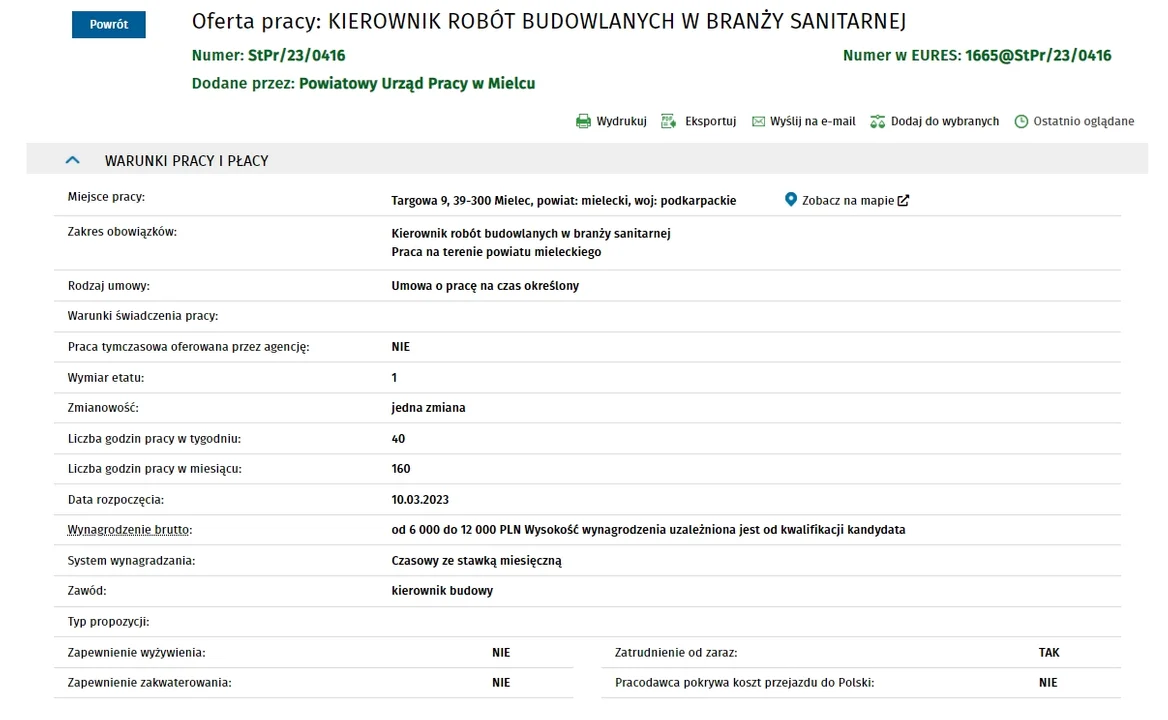Viewport: 1168px width, 720px height.
Task: Click the WARUNKI PRACY I PŁACY header
Action: tap(186, 161)
